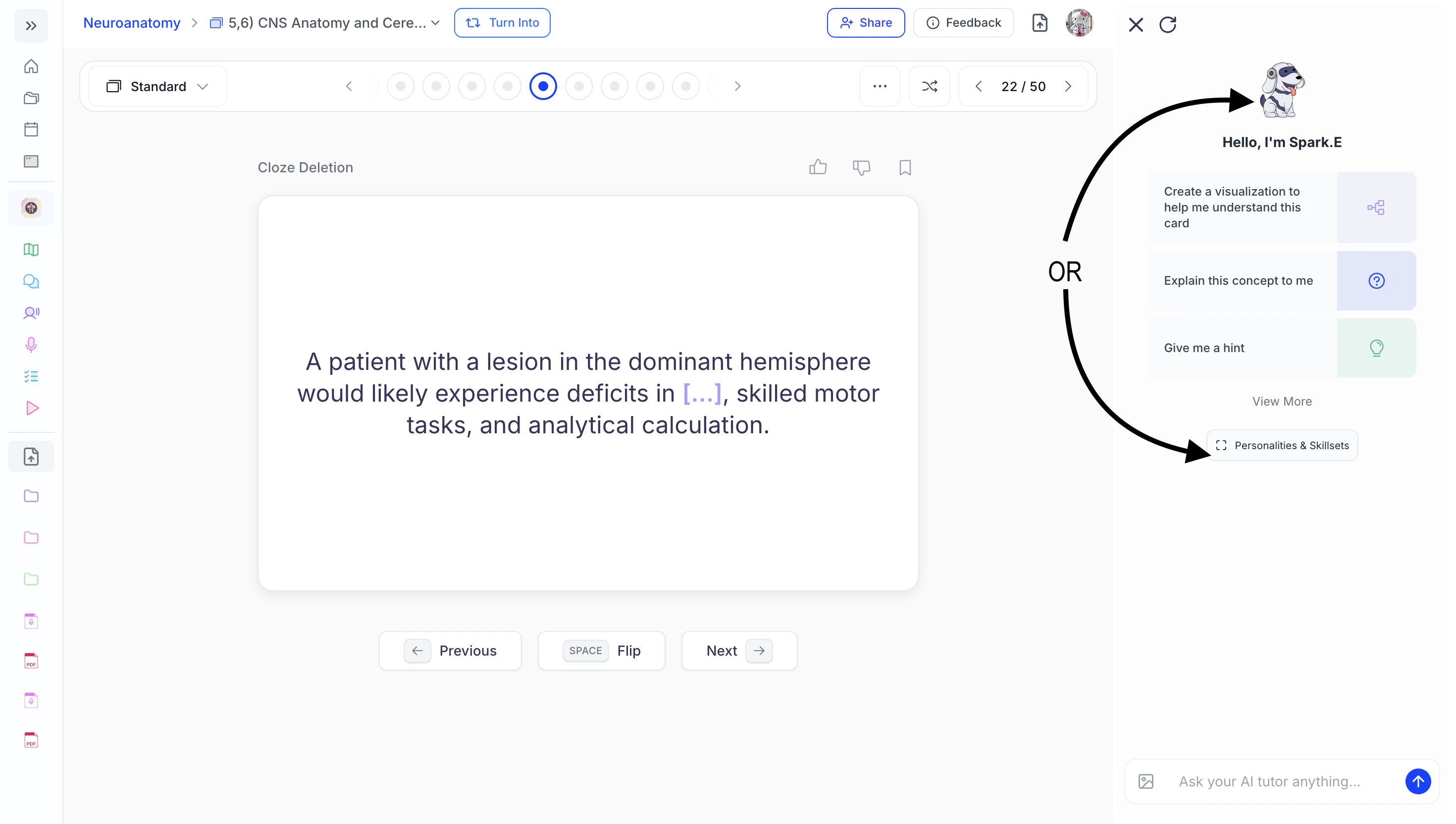
Task: Select the currently active card dot
Action: (x=543, y=86)
